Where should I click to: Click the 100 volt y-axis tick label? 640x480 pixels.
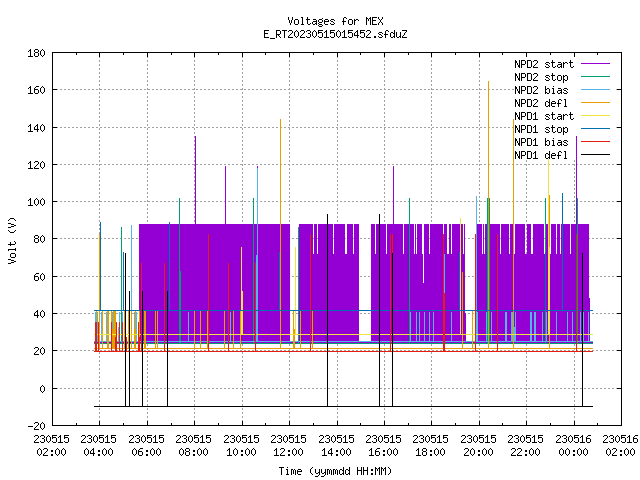pyautogui.click(x=36, y=202)
